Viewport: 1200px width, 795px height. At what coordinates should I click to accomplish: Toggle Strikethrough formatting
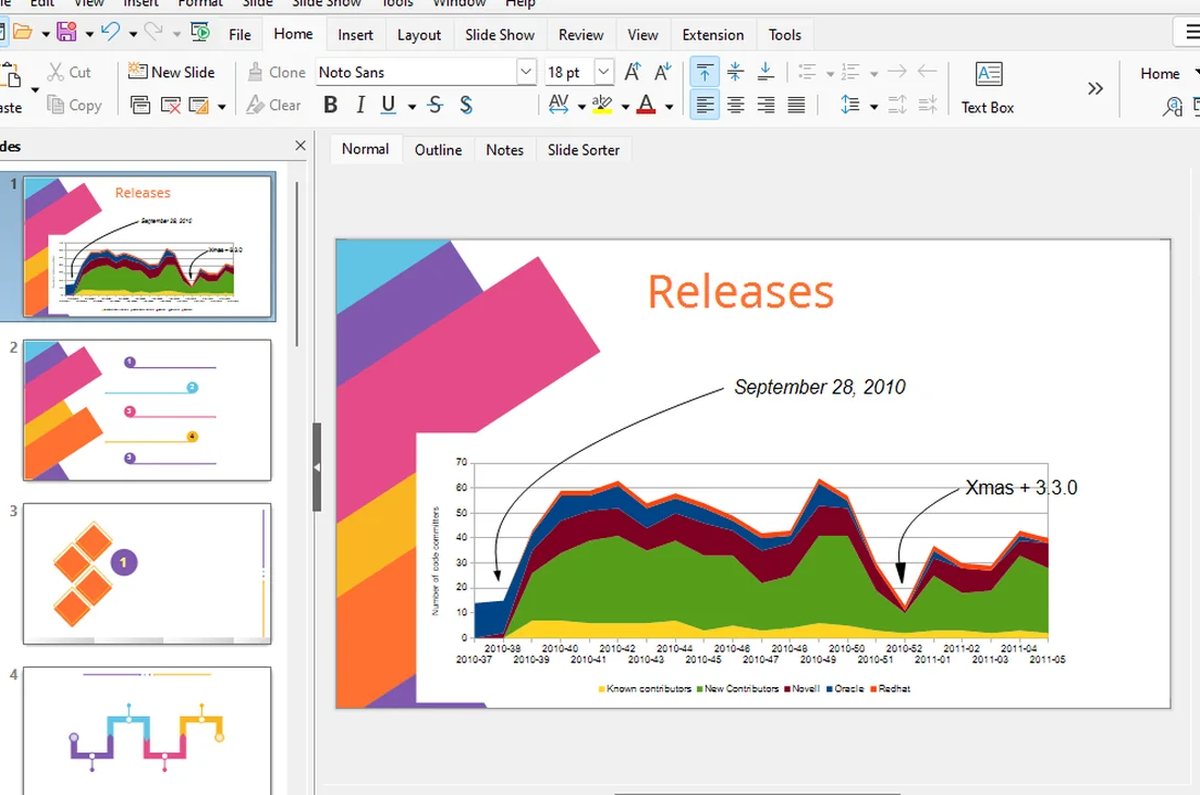435,105
